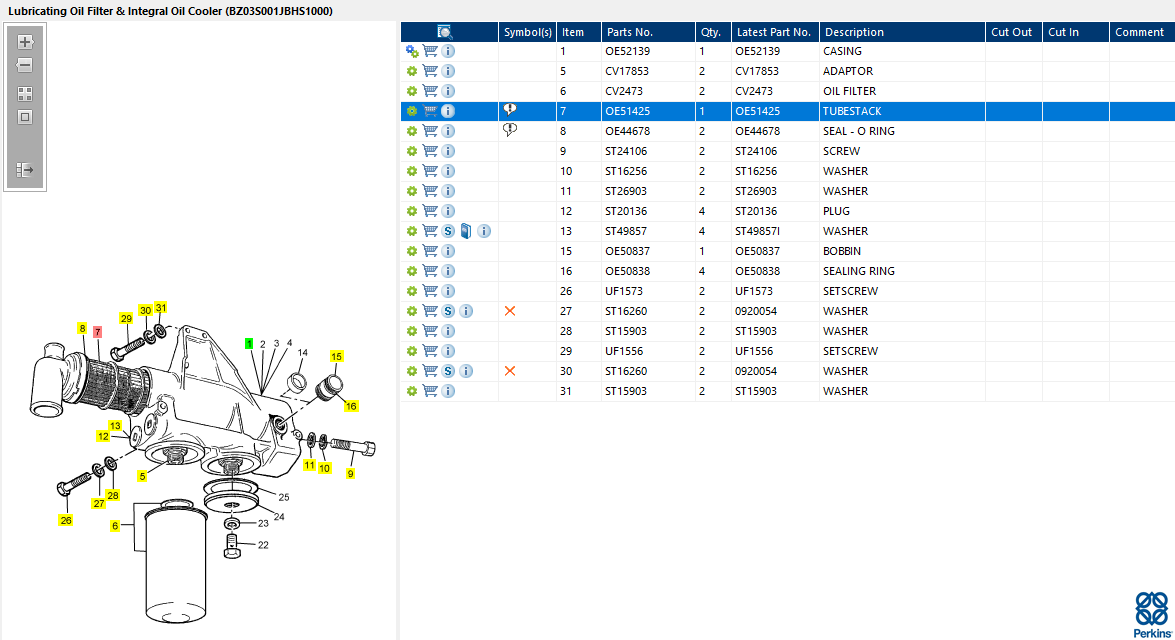Sort by the Qty. column header
Image resolution: width=1175 pixels, height=640 pixels.
[x=713, y=31]
